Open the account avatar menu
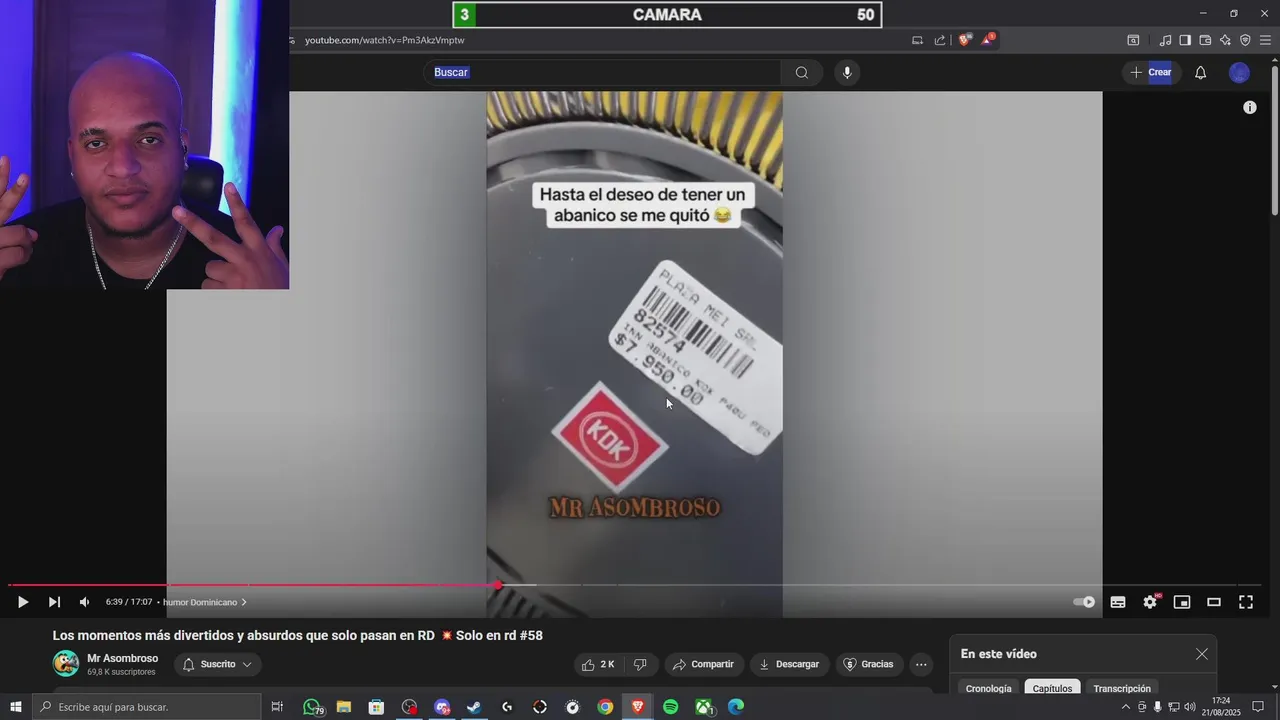This screenshot has width=1280, height=720. (1239, 72)
